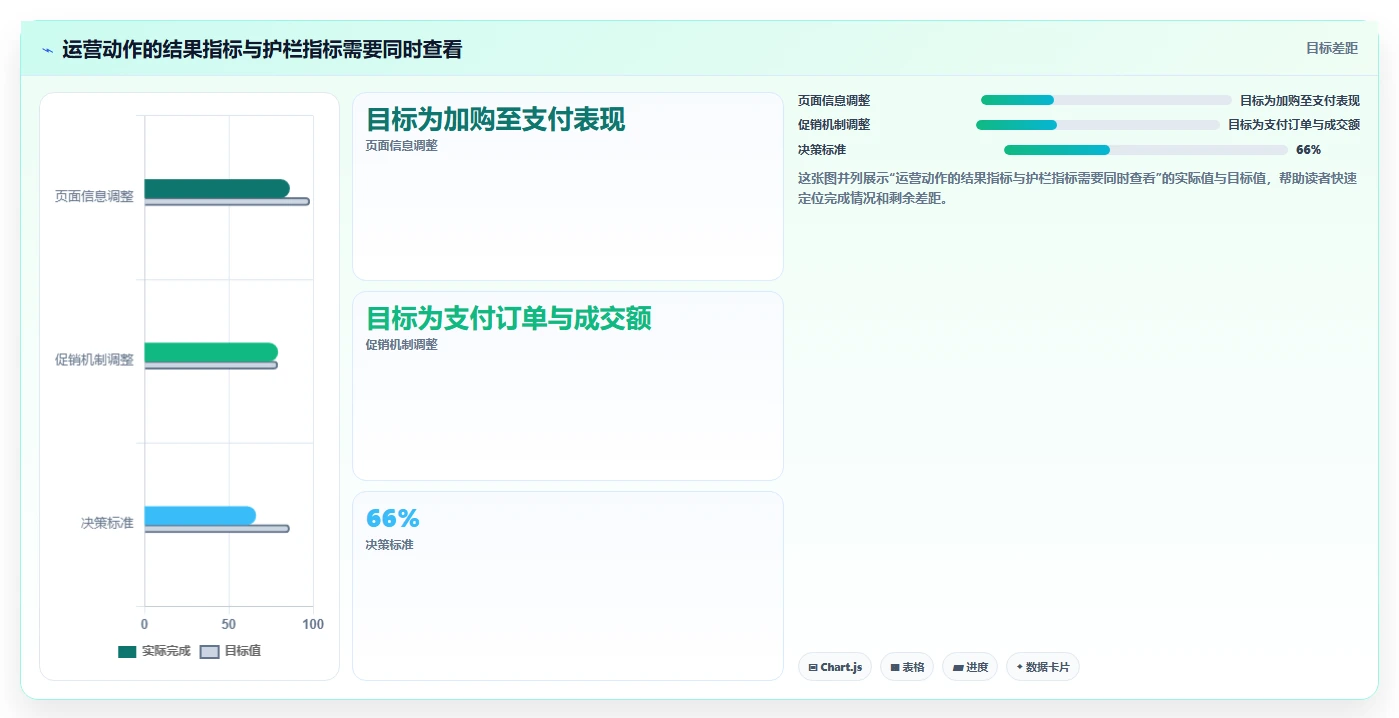Click the 目标为加购至支付表现 label right of progress bar
Screen dimensions: 1399x718
click(x=1300, y=100)
